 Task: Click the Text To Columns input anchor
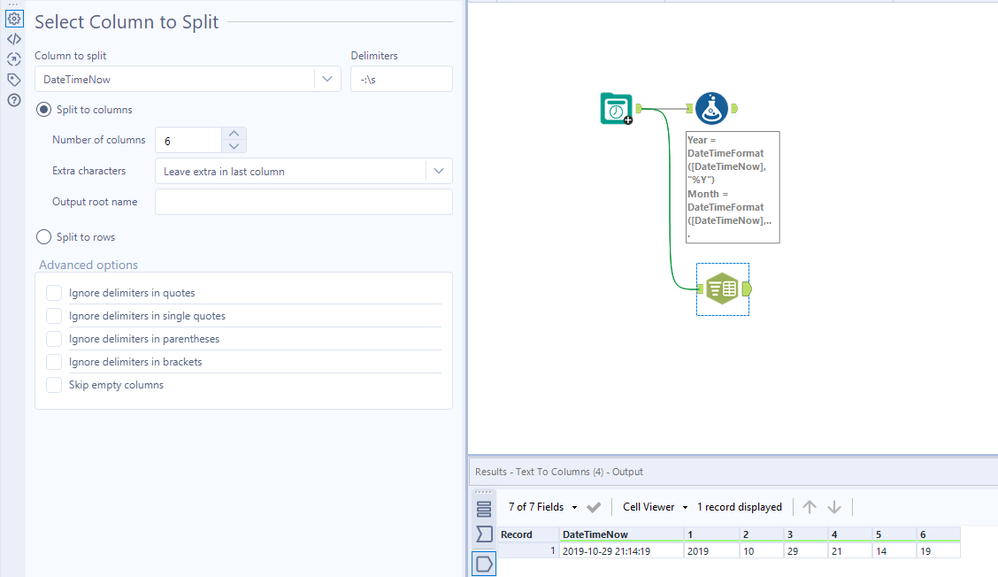click(700, 289)
